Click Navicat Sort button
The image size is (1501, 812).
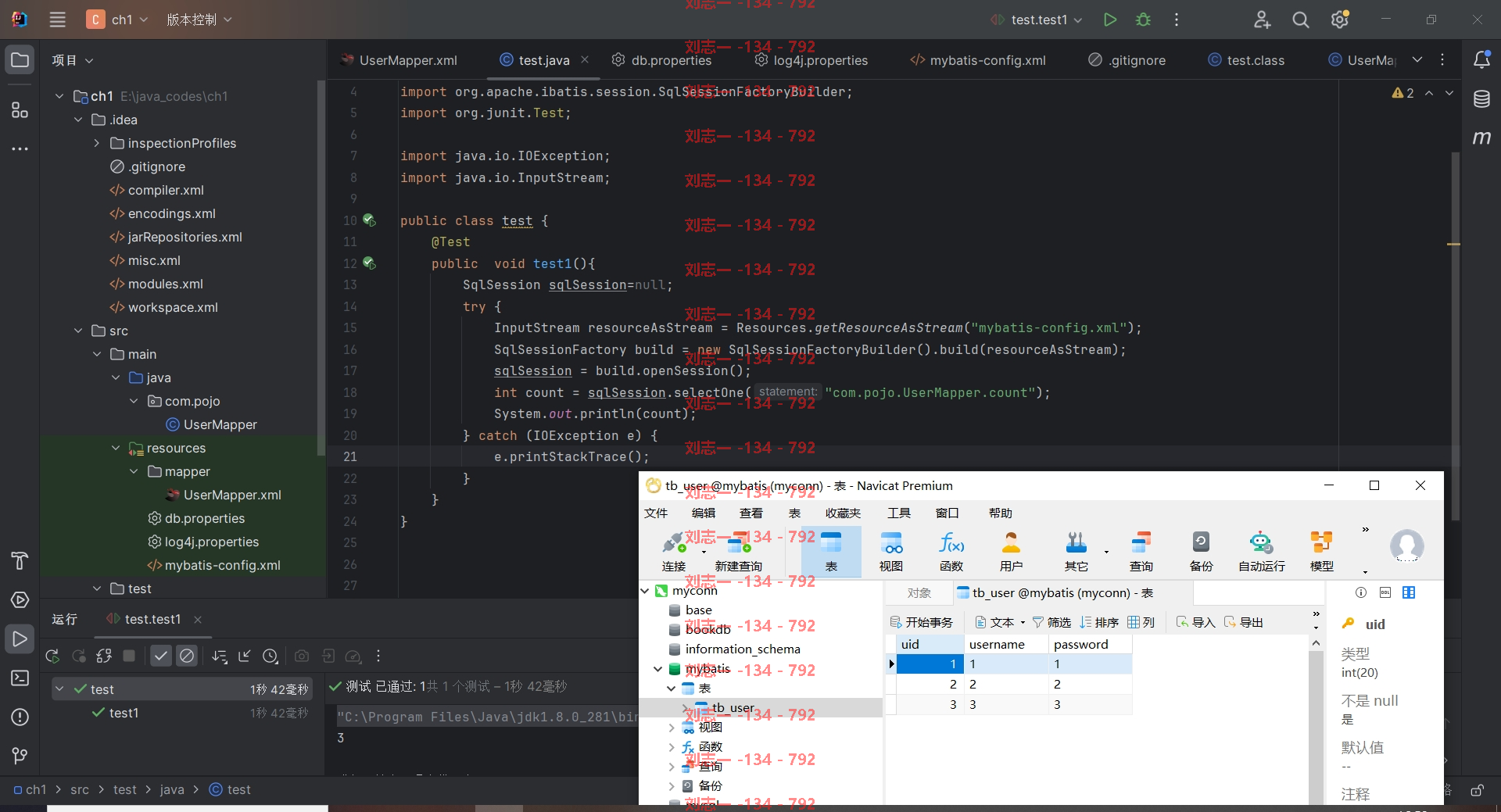click(1099, 622)
